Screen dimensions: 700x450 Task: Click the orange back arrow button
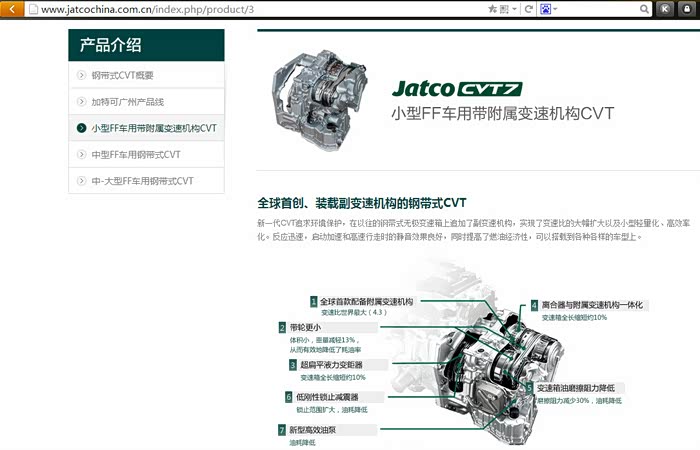[x=12, y=8]
